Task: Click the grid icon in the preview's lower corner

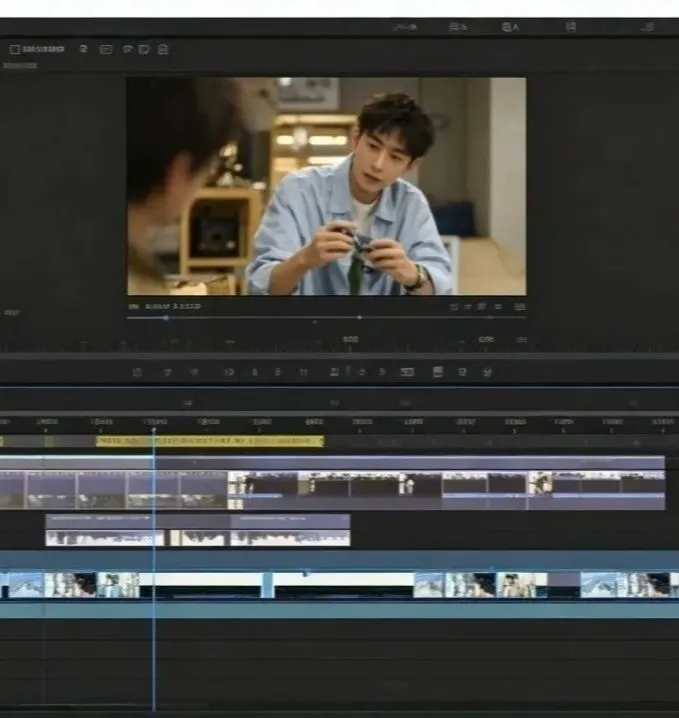Action: (x=520, y=306)
